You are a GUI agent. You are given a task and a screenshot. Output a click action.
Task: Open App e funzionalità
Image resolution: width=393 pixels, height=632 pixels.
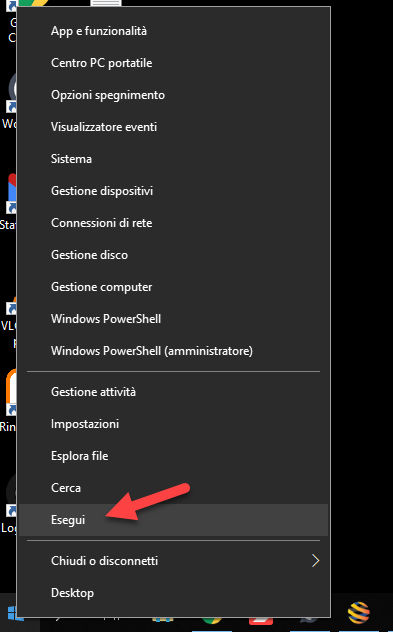173,31
